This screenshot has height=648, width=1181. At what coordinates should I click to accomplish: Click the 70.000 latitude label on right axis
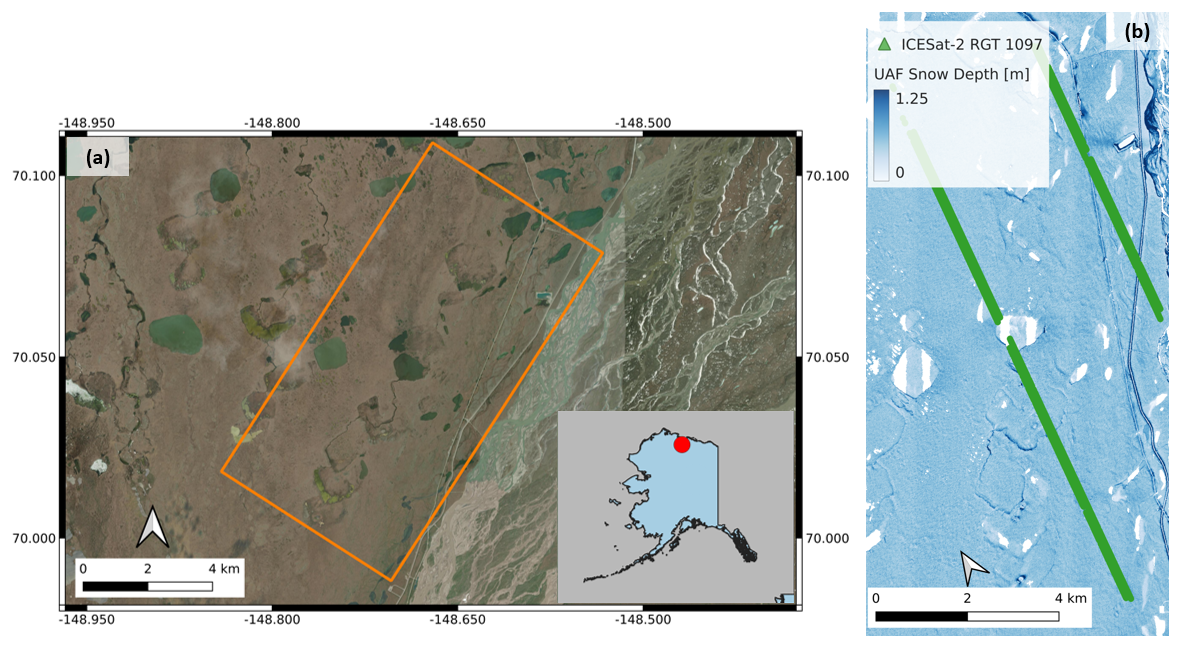point(827,538)
